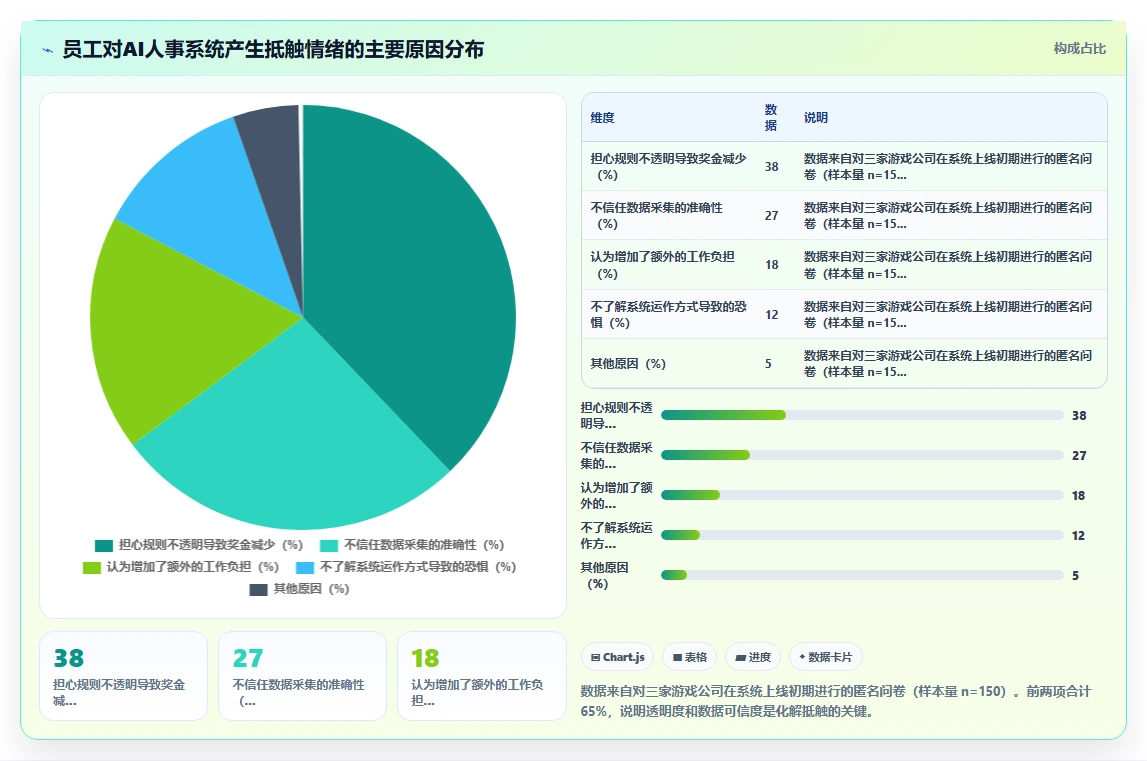The image size is (1147, 761).
Task: Click the 数据 table column header
Action: 771,118
